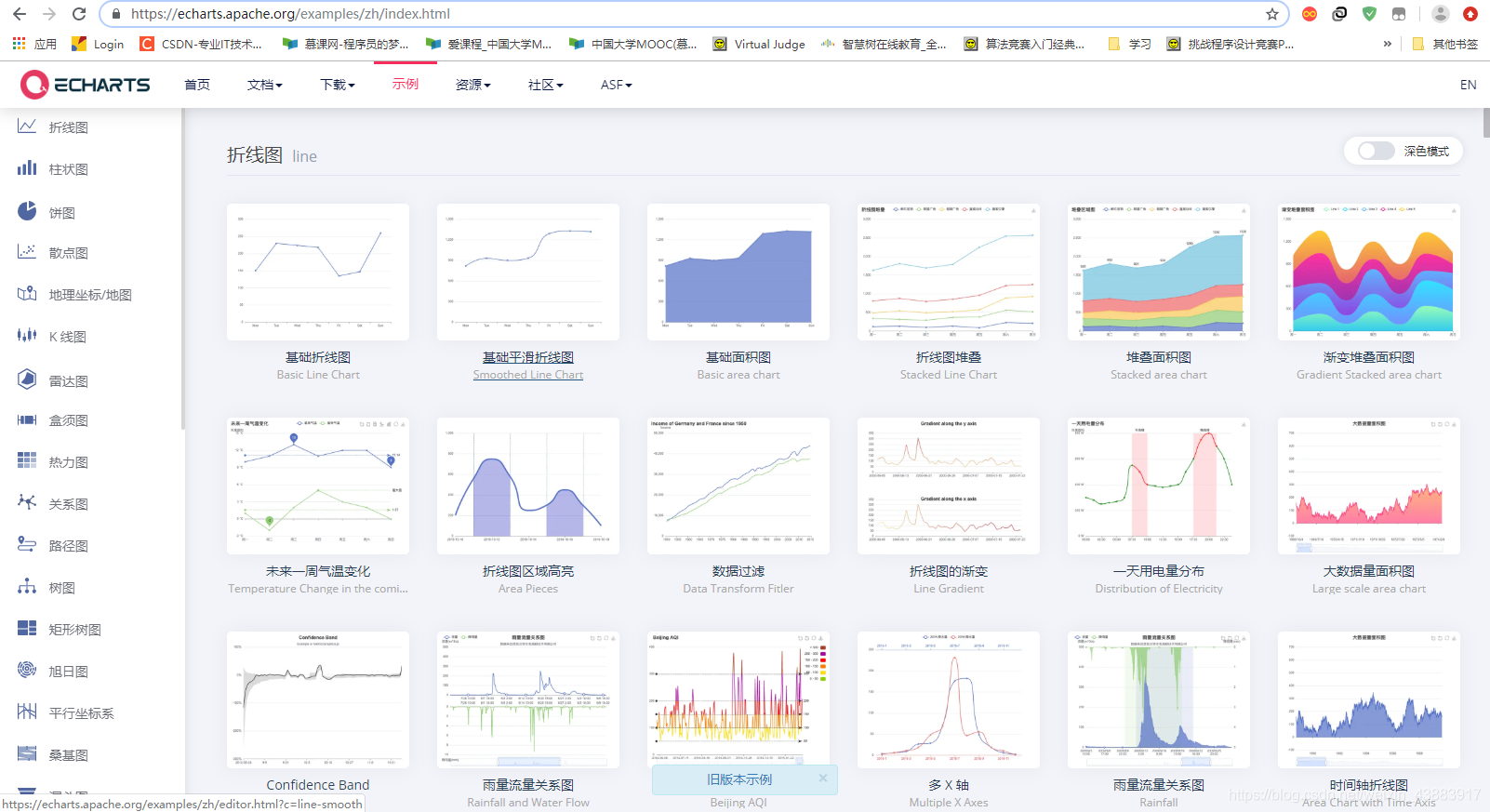1490x812 pixels.
Task: Toggle 深色模式 dark mode switch
Action: click(1376, 151)
